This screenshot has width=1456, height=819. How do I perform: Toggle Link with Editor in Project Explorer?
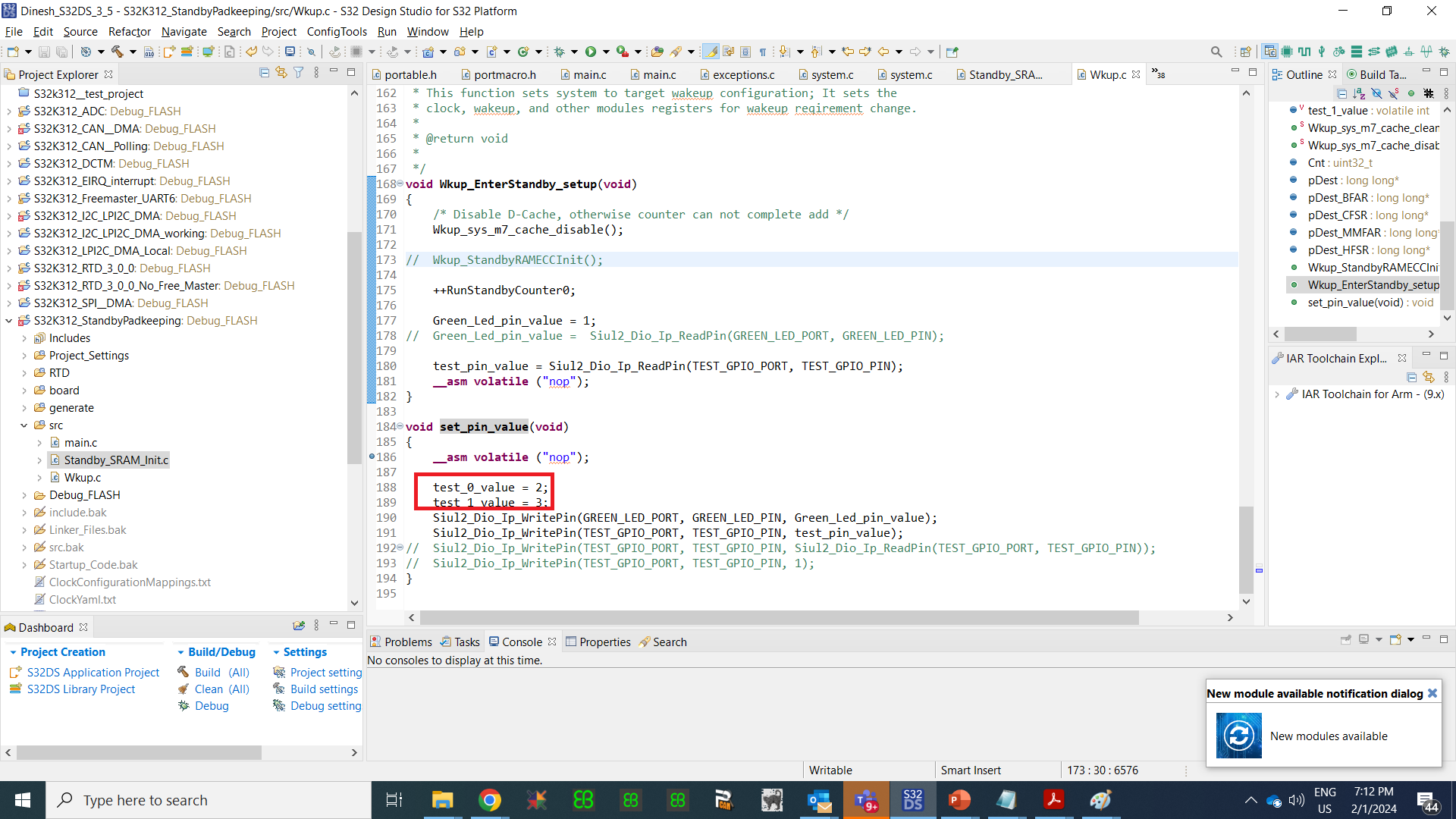pos(281,73)
